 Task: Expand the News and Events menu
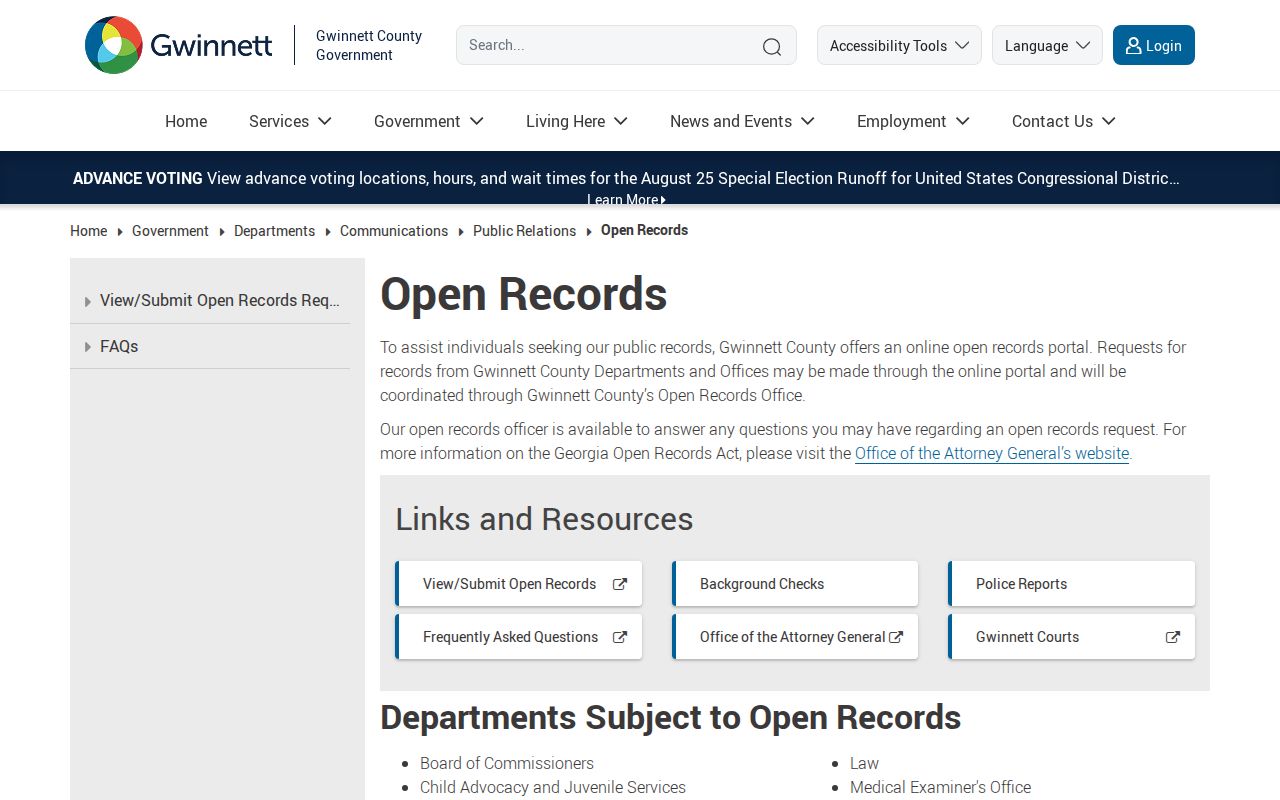point(742,121)
